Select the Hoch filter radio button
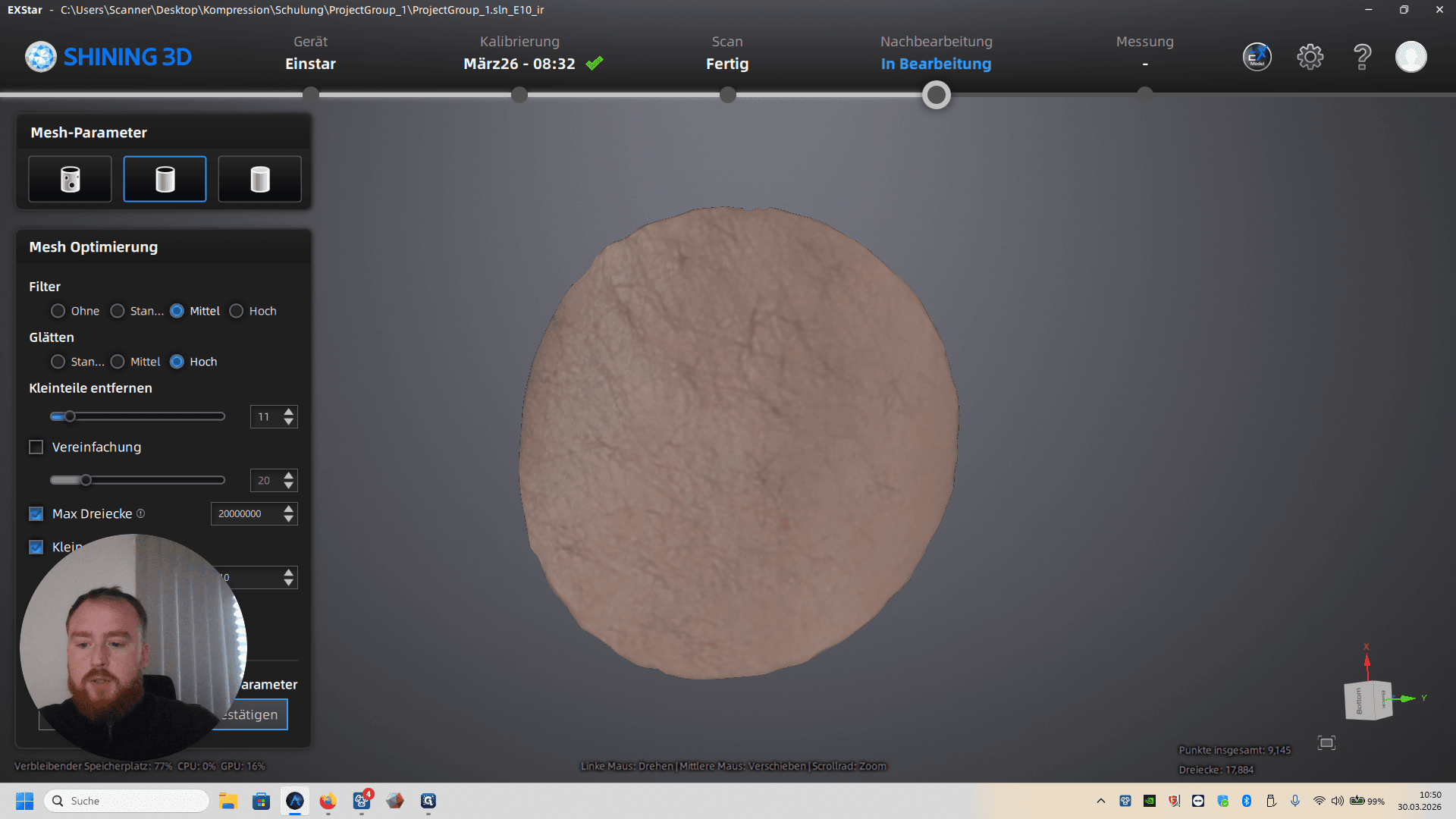This screenshot has height=819, width=1456. 237,311
